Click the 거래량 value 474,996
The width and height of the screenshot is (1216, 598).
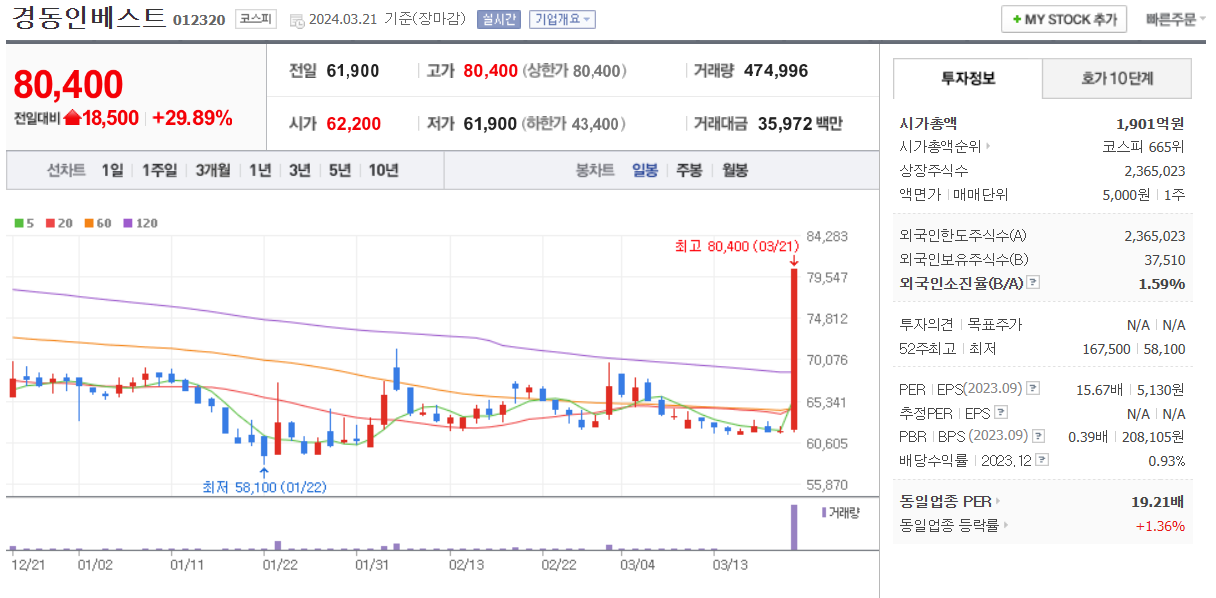[x=776, y=71]
